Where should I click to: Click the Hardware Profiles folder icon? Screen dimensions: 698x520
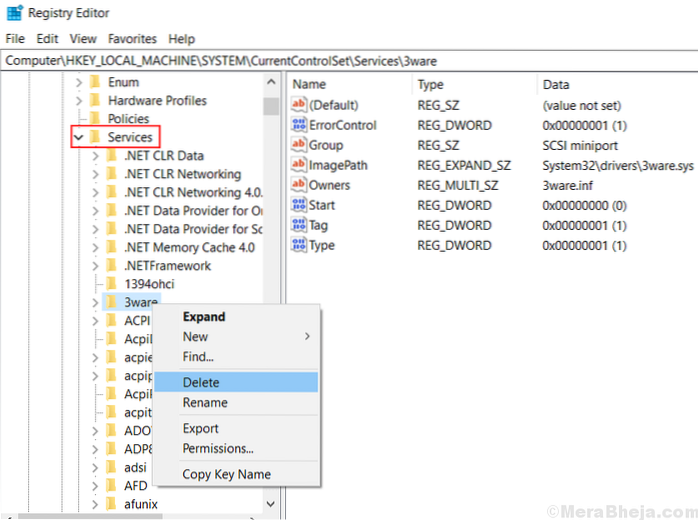click(94, 101)
